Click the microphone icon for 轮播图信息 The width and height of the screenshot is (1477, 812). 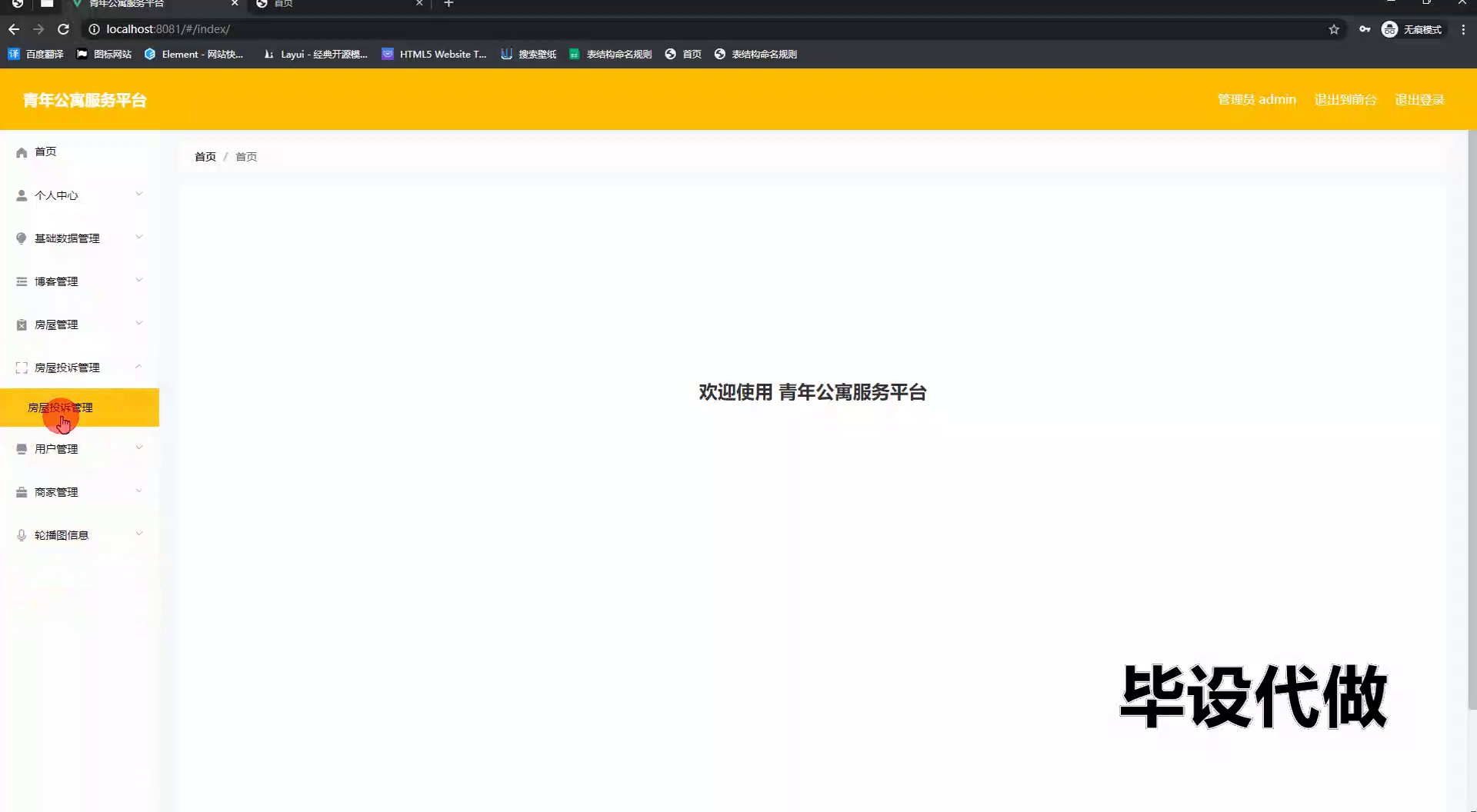[22, 535]
